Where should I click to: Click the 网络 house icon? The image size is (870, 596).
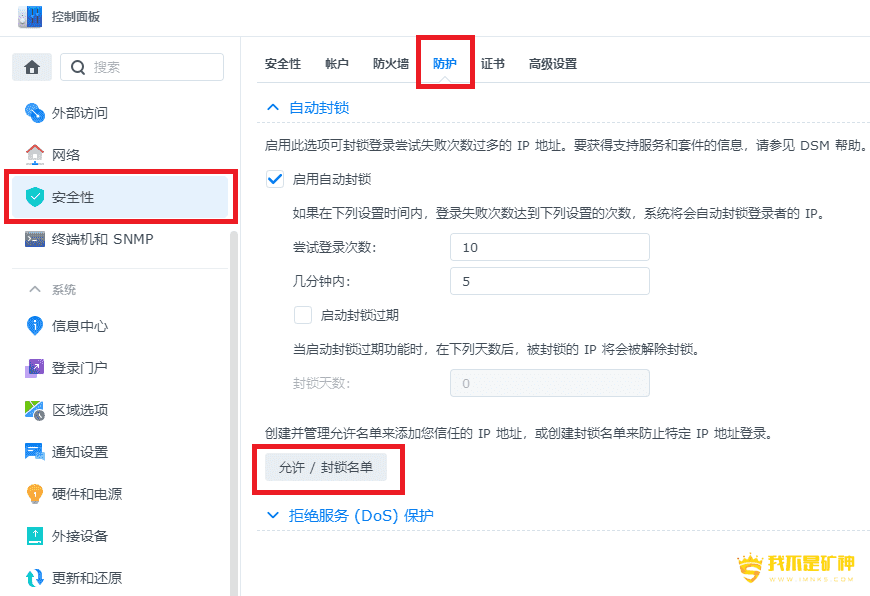[x=35, y=155]
